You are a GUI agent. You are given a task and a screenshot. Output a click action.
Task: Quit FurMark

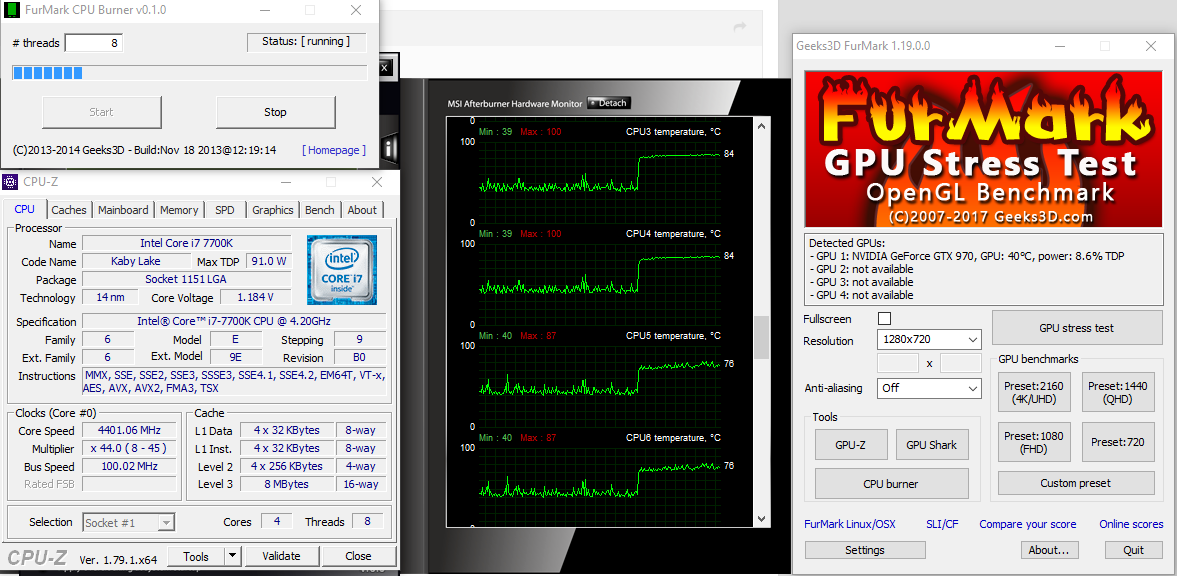click(1133, 550)
